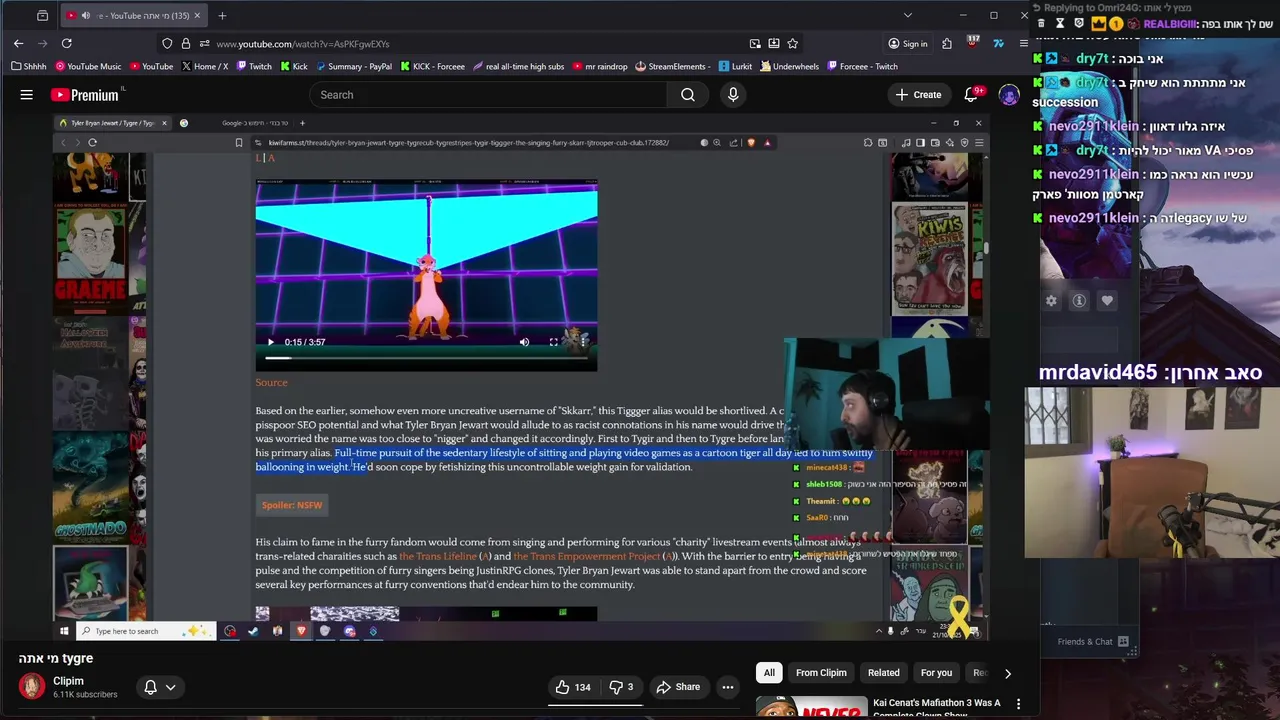Open the Shhhh bookmarks folder
This screenshot has height=720, width=1280.
tap(29, 67)
